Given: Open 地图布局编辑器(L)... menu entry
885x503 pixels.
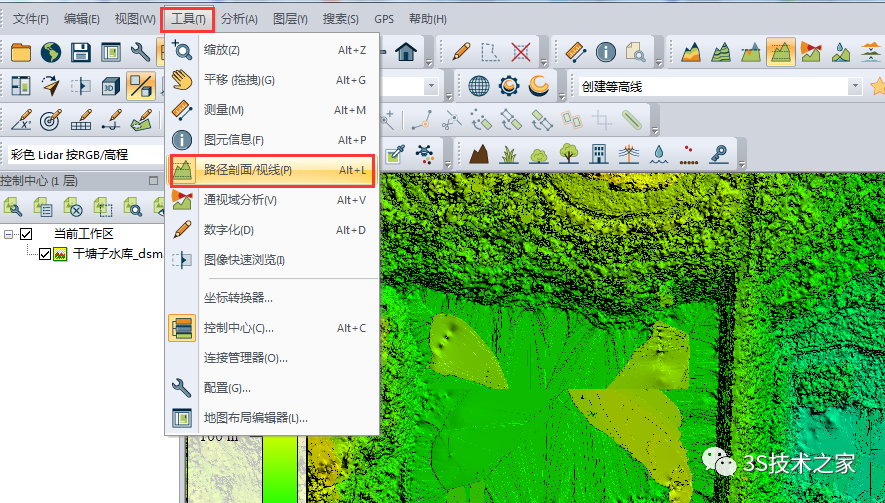Looking at the screenshot, I should tap(273, 418).
